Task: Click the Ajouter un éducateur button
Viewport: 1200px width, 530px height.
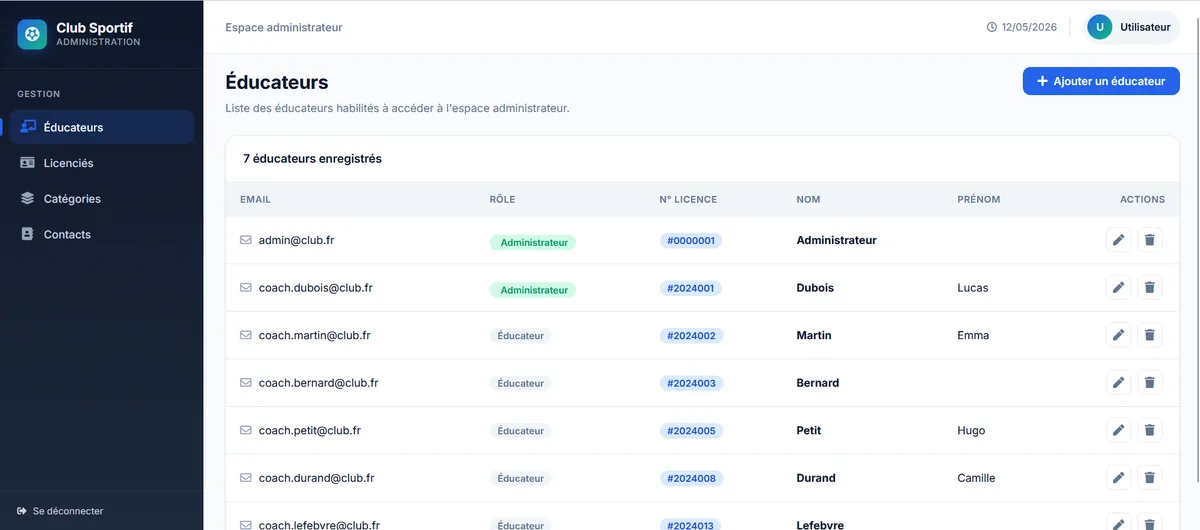Action: coord(1101,81)
